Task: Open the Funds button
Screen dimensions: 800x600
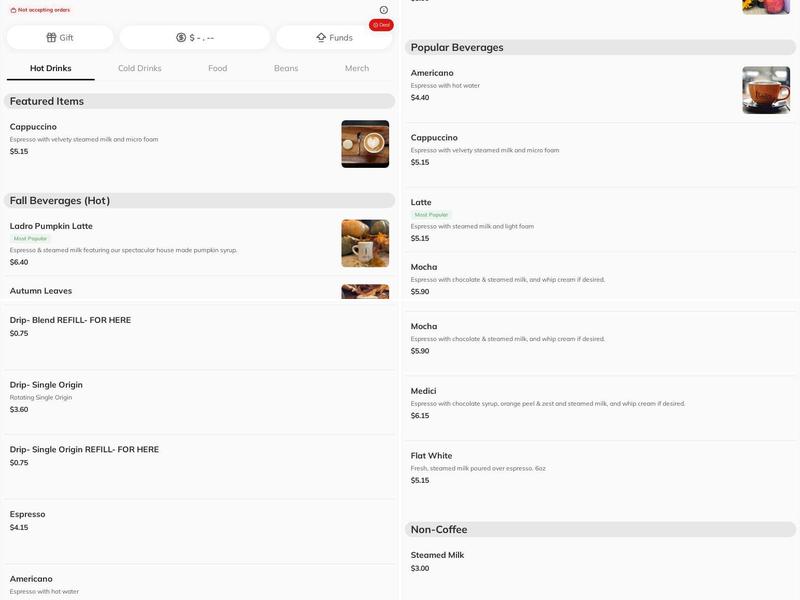Action: (x=334, y=38)
